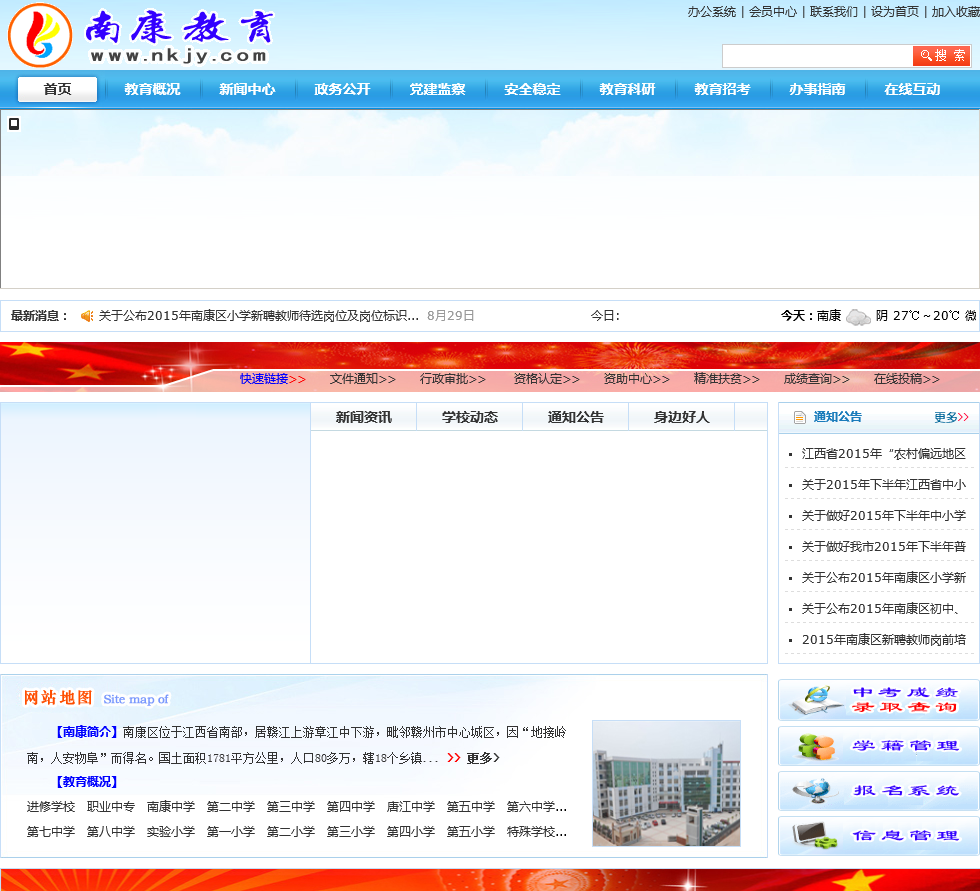Switch to the 学校动态 tab
The image size is (980, 891).
point(469,417)
